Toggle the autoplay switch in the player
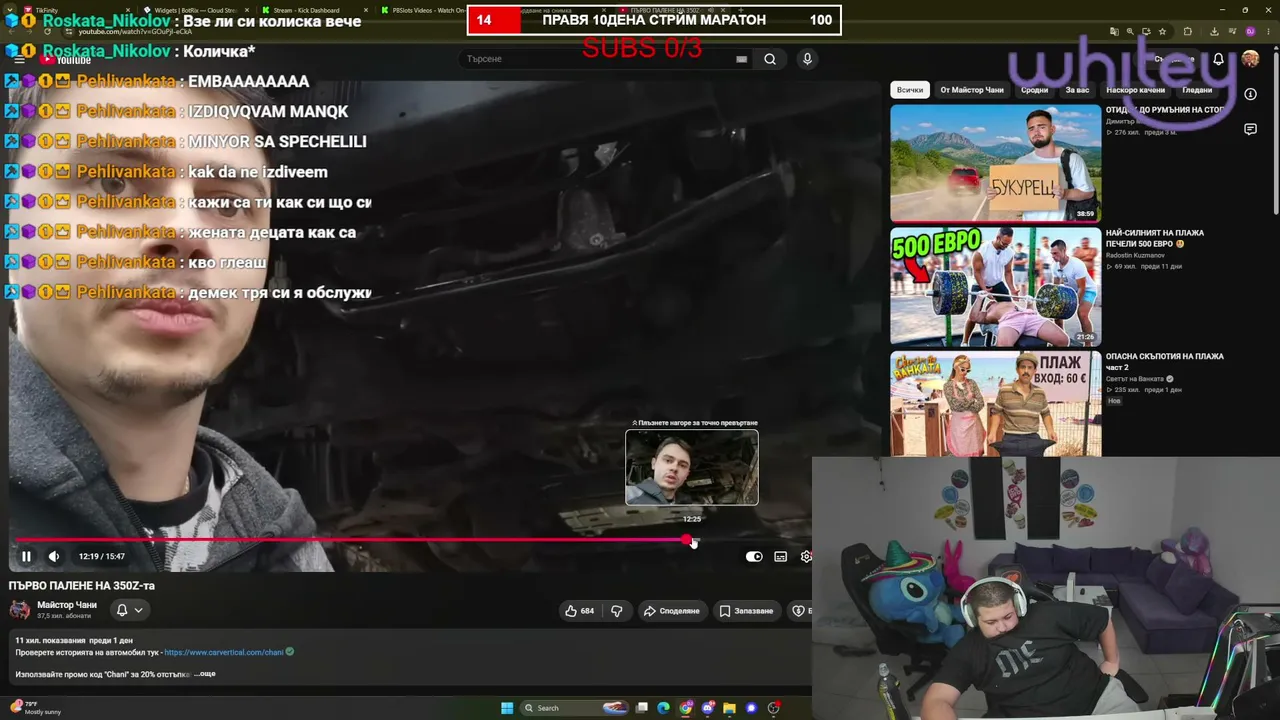This screenshot has height=720, width=1280. (x=754, y=557)
